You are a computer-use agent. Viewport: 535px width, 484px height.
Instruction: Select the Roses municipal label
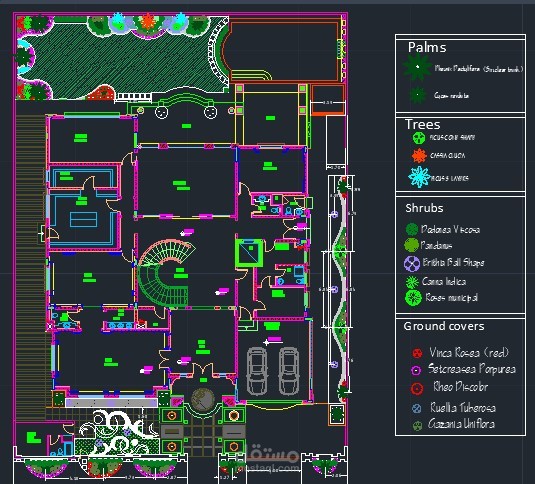451,298
